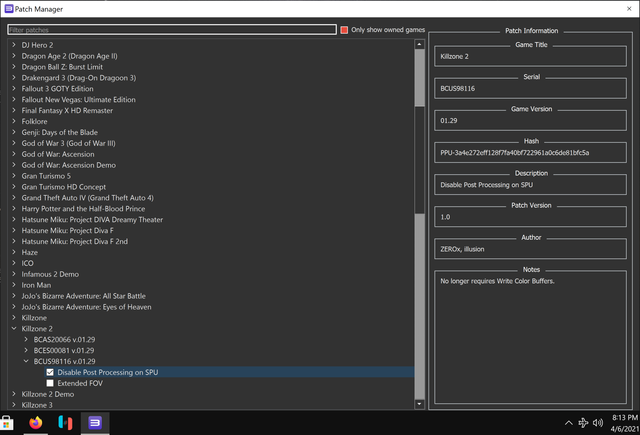Select Dragon Ball Z: Burst Limit
The image size is (640, 435).
(62, 67)
